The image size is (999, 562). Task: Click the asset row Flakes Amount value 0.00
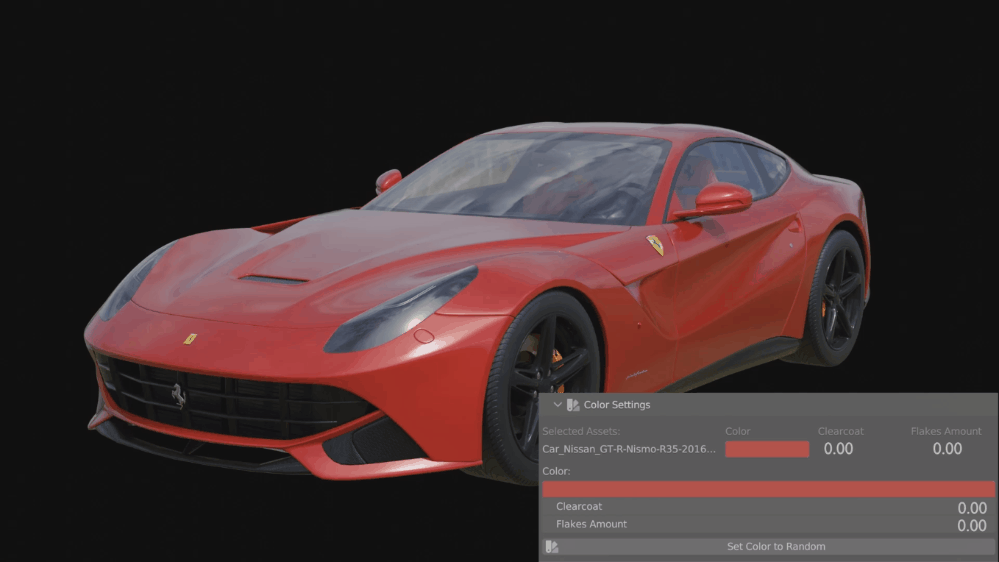[x=947, y=449]
